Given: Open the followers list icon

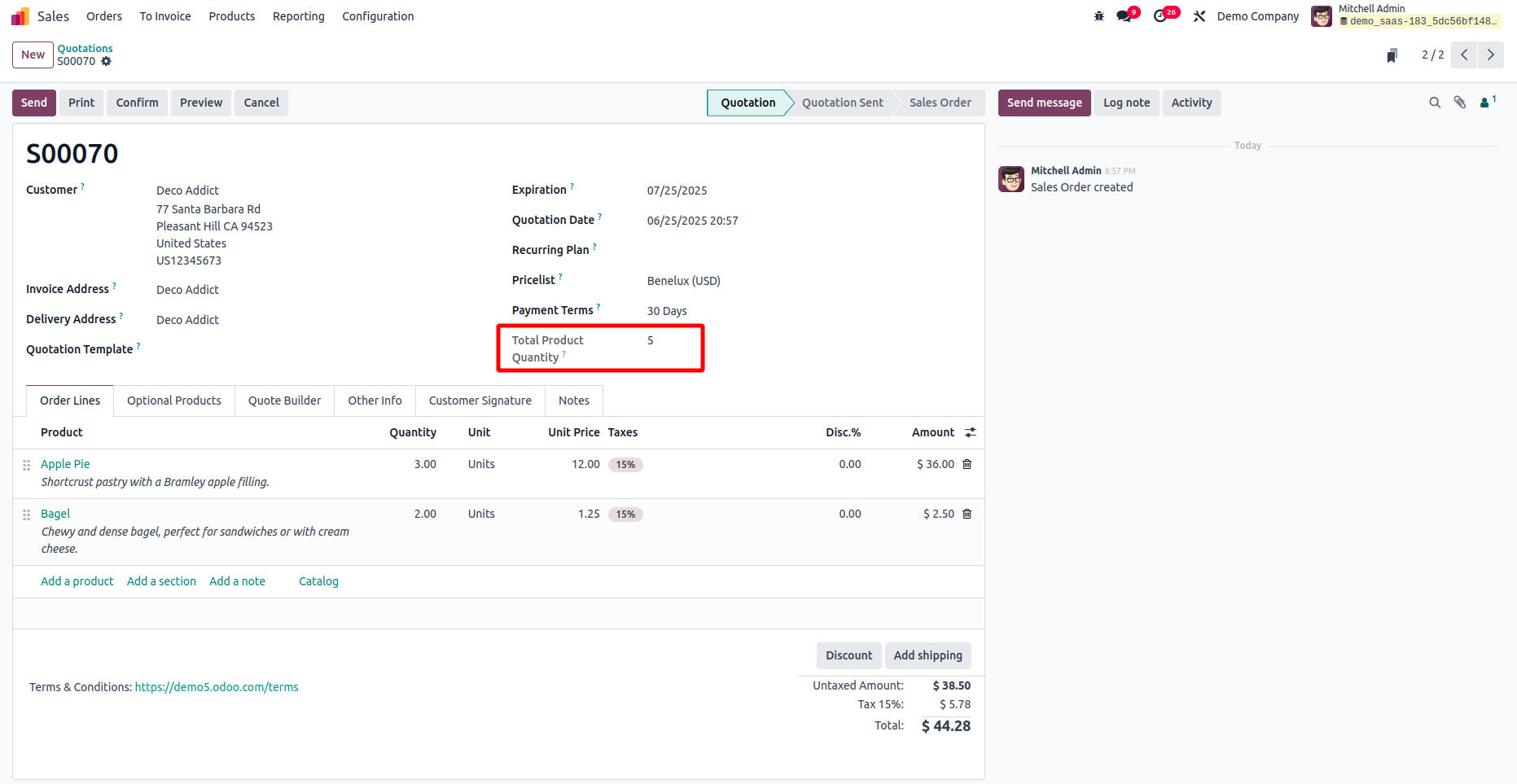Looking at the screenshot, I should coord(1486,103).
